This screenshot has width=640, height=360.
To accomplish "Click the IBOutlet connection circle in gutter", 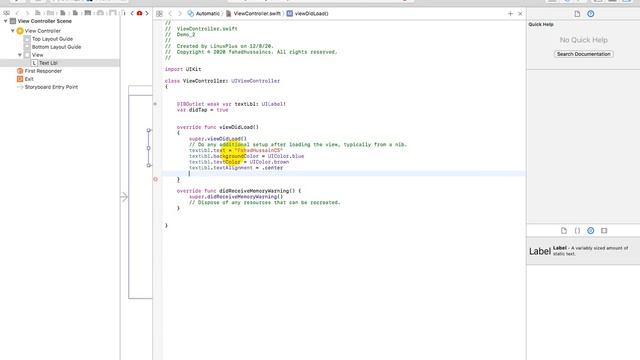I will [155, 104].
